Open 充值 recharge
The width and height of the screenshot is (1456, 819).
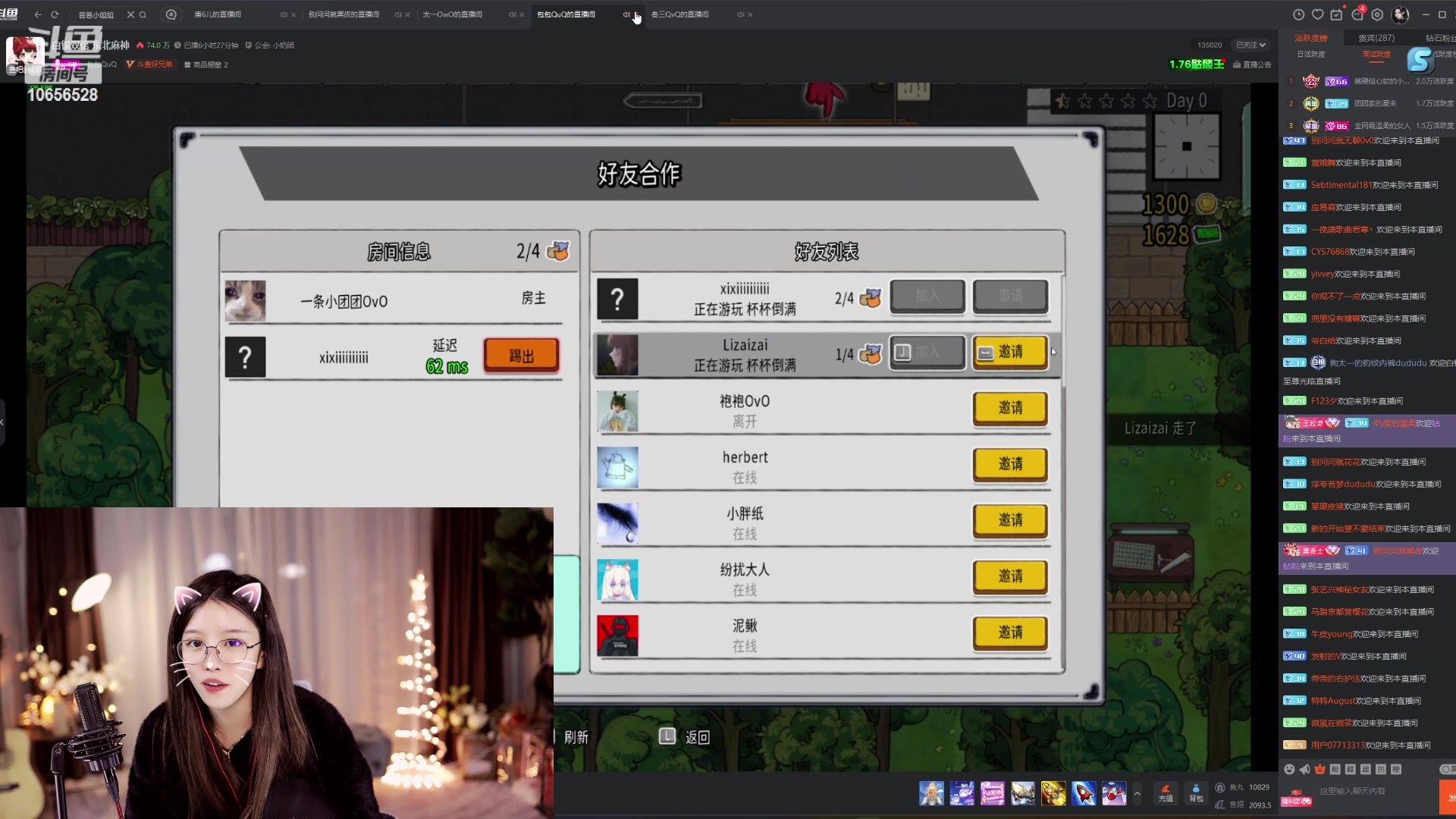[1166, 793]
